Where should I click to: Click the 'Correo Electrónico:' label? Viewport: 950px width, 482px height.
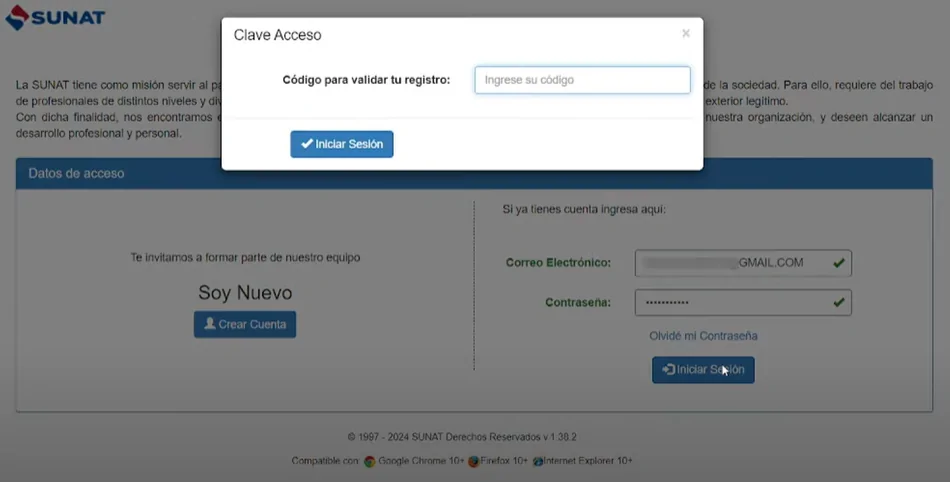pos(572,263)
